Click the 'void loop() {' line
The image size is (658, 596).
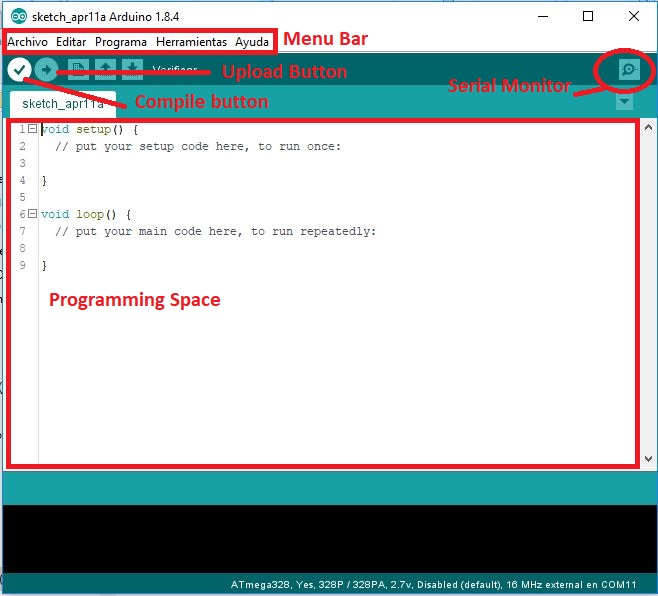coord(86,214)
